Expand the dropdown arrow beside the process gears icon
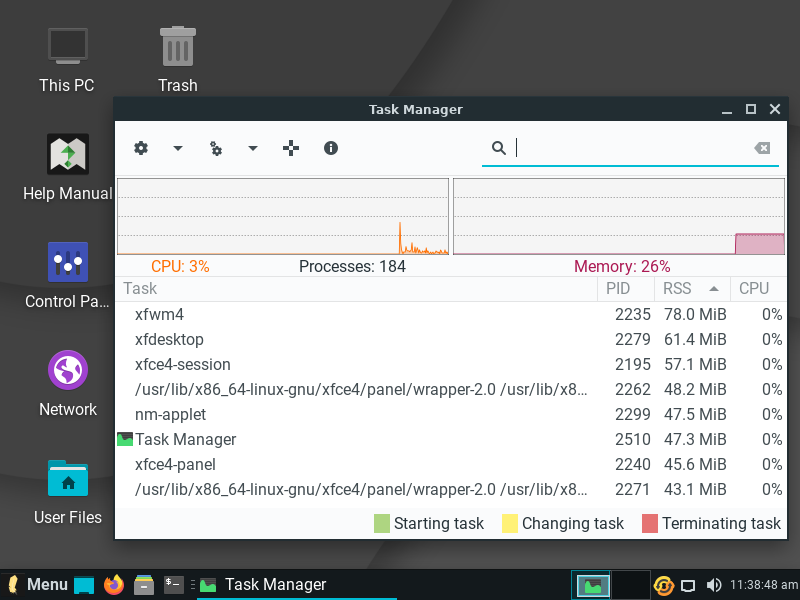 (x=253, y=148)
